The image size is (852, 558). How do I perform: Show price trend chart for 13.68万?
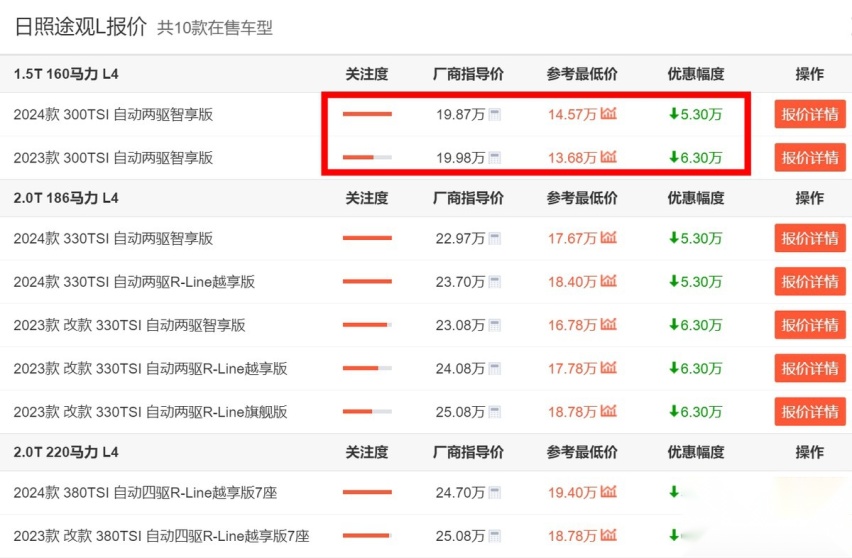(x=609, y=157)
